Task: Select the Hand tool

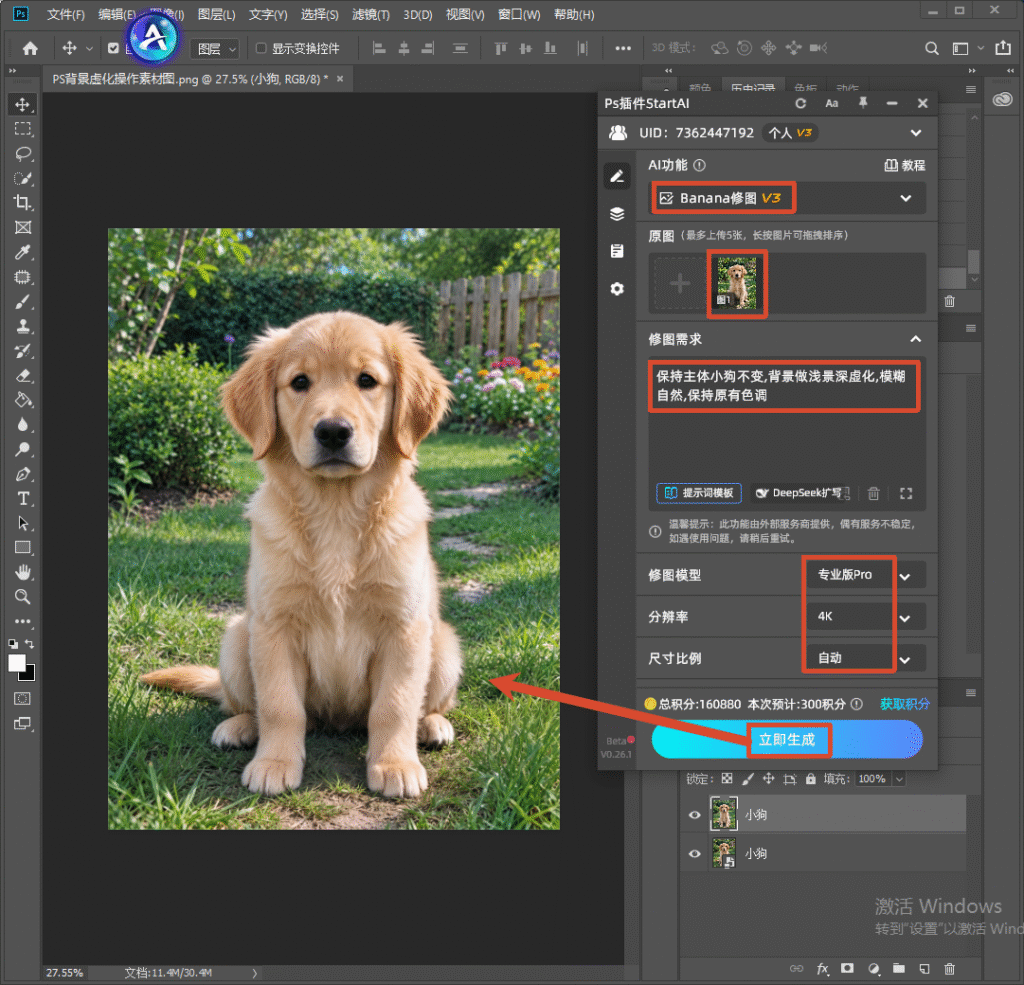Action: (23, 572)
